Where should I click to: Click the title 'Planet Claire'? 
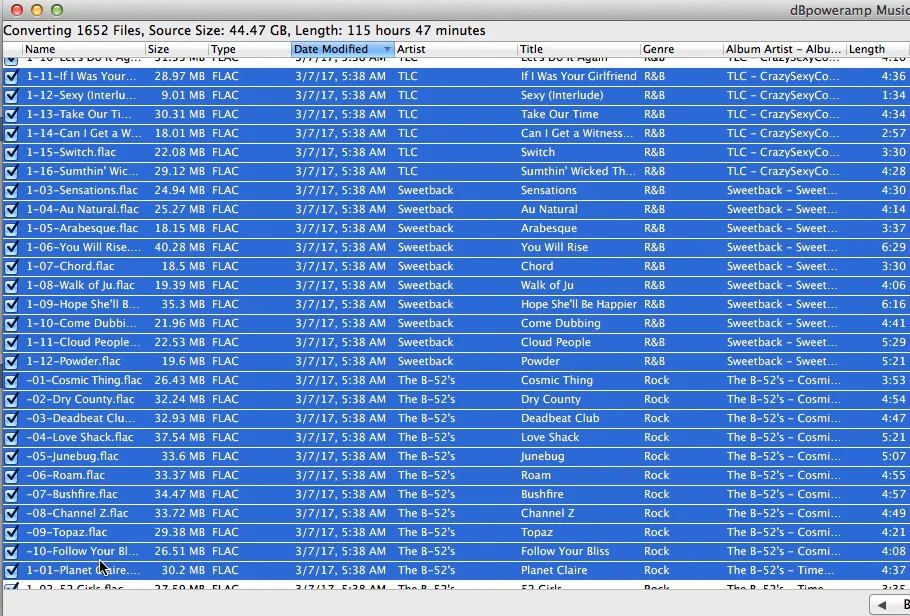(554, 571)
